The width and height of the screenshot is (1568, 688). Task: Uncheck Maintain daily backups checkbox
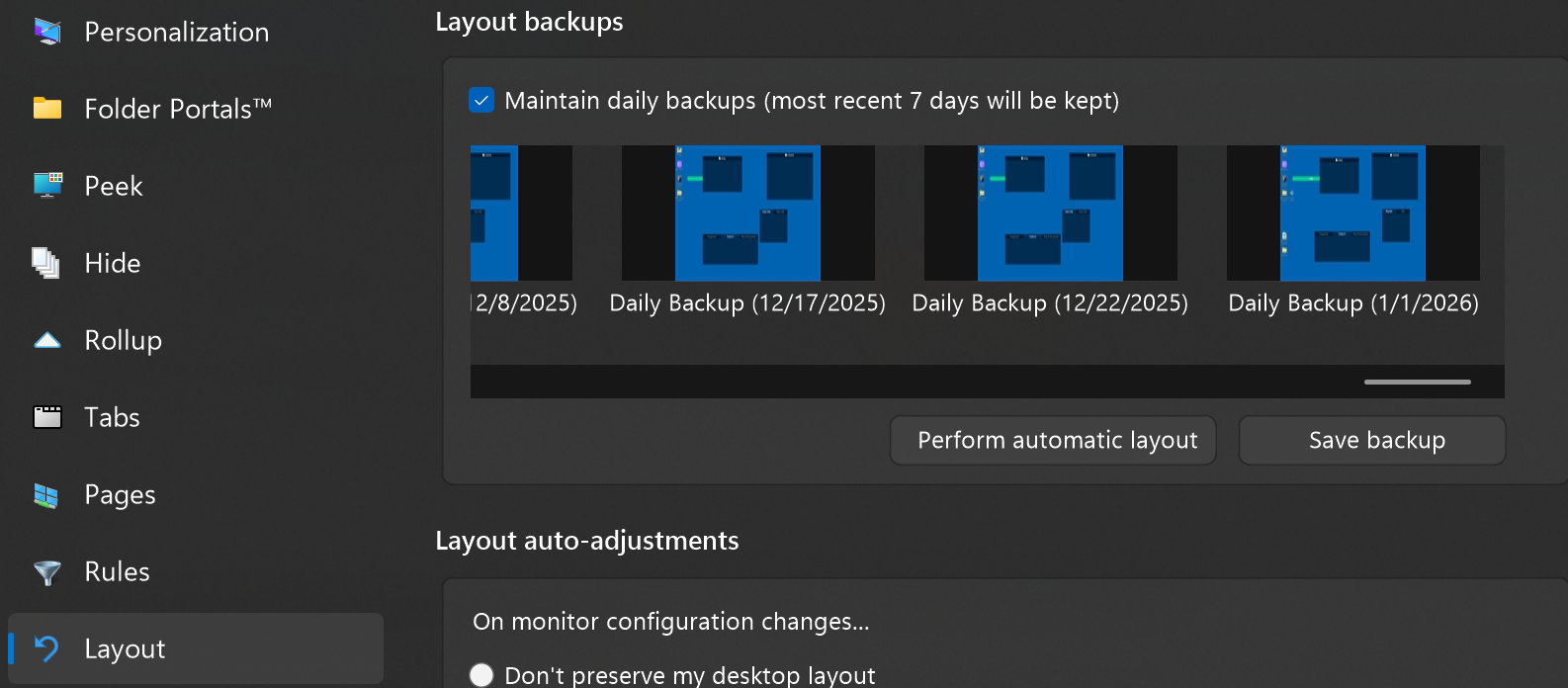pyautogui.click(x=481, y=101)
